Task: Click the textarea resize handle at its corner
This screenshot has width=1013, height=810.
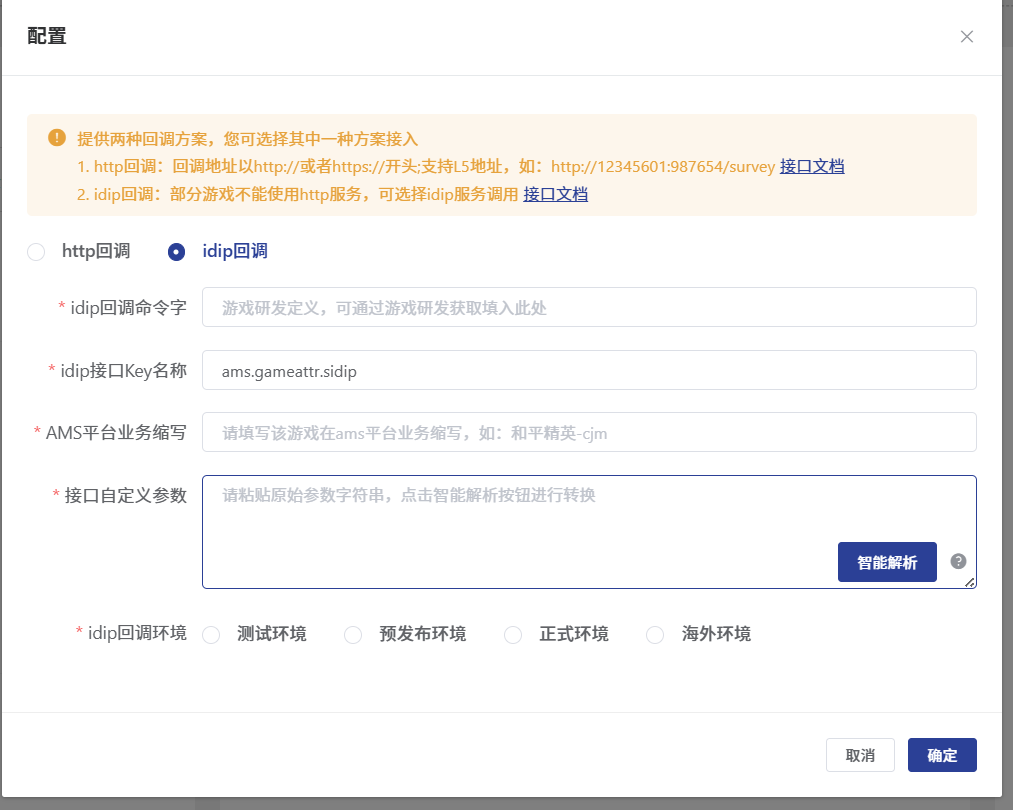Action: tap(969, 582)
